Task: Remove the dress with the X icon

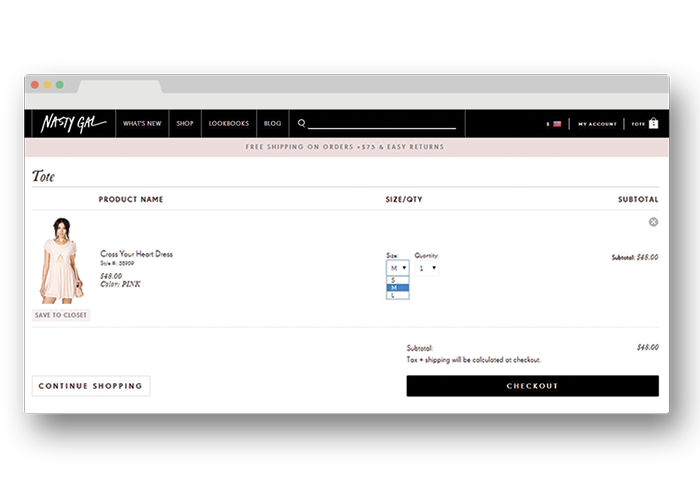Action: click(653, 222)
